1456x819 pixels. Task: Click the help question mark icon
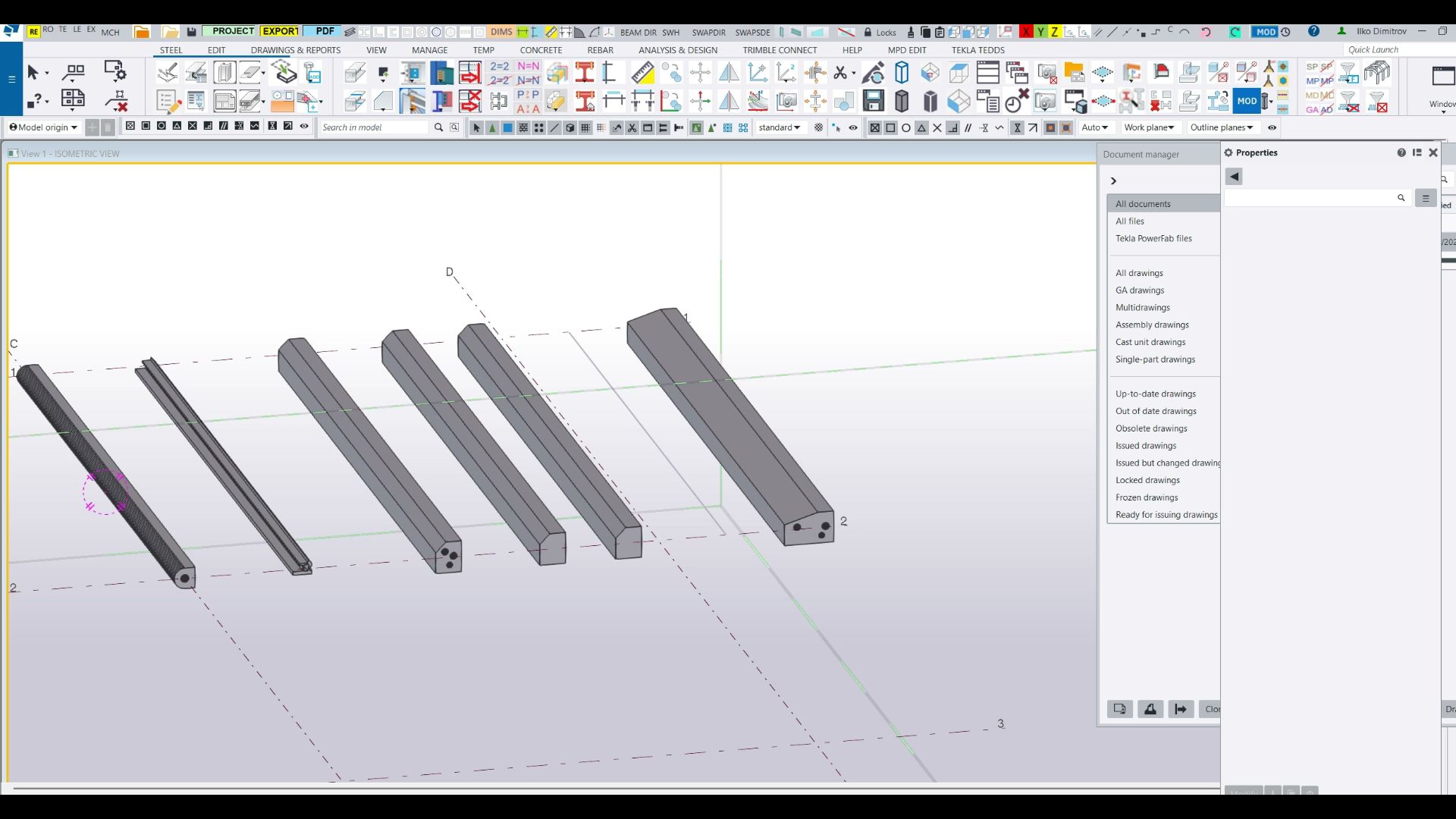[x=1313, y=31]
